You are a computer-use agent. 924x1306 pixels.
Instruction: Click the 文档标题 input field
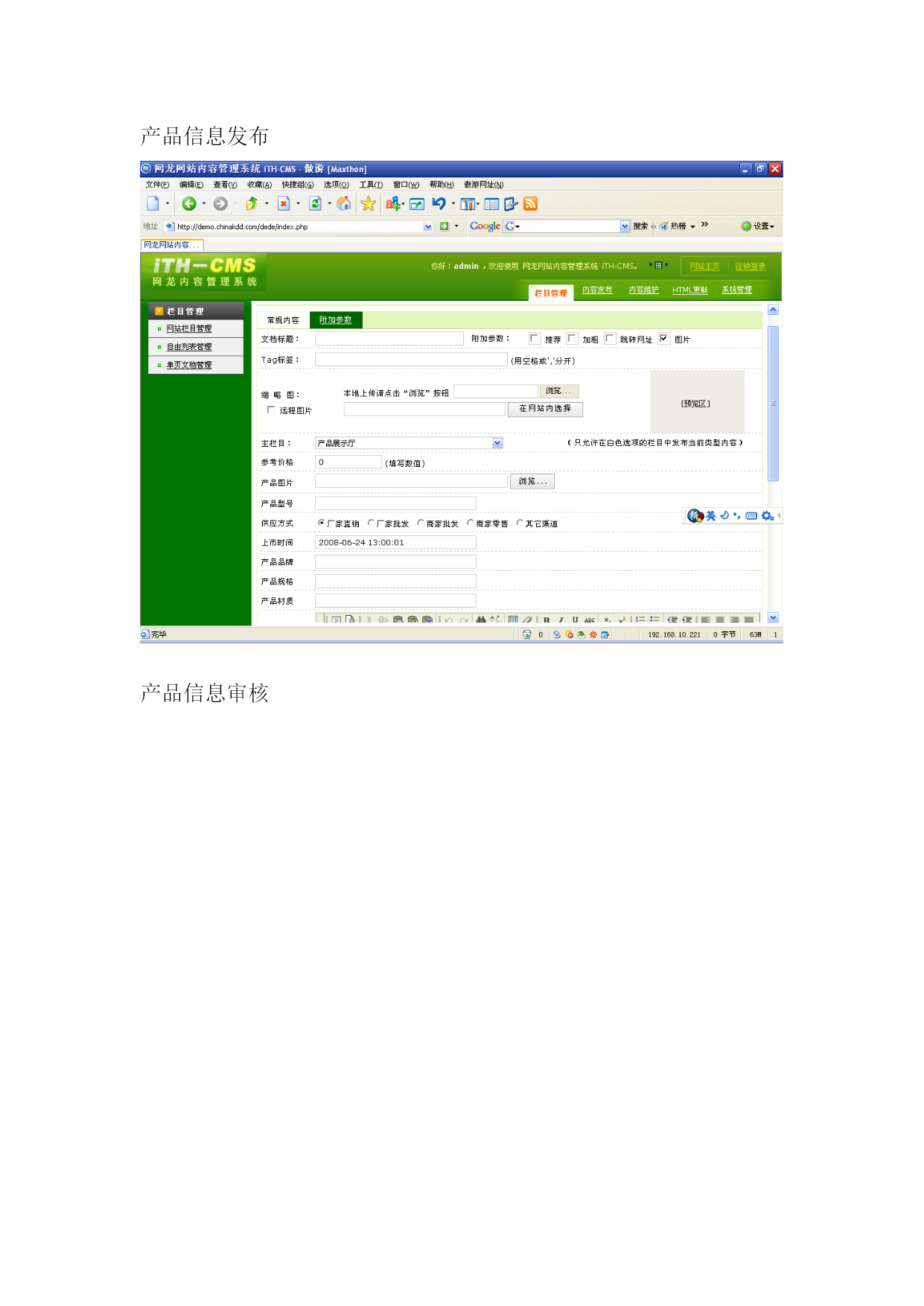(389, 339)
